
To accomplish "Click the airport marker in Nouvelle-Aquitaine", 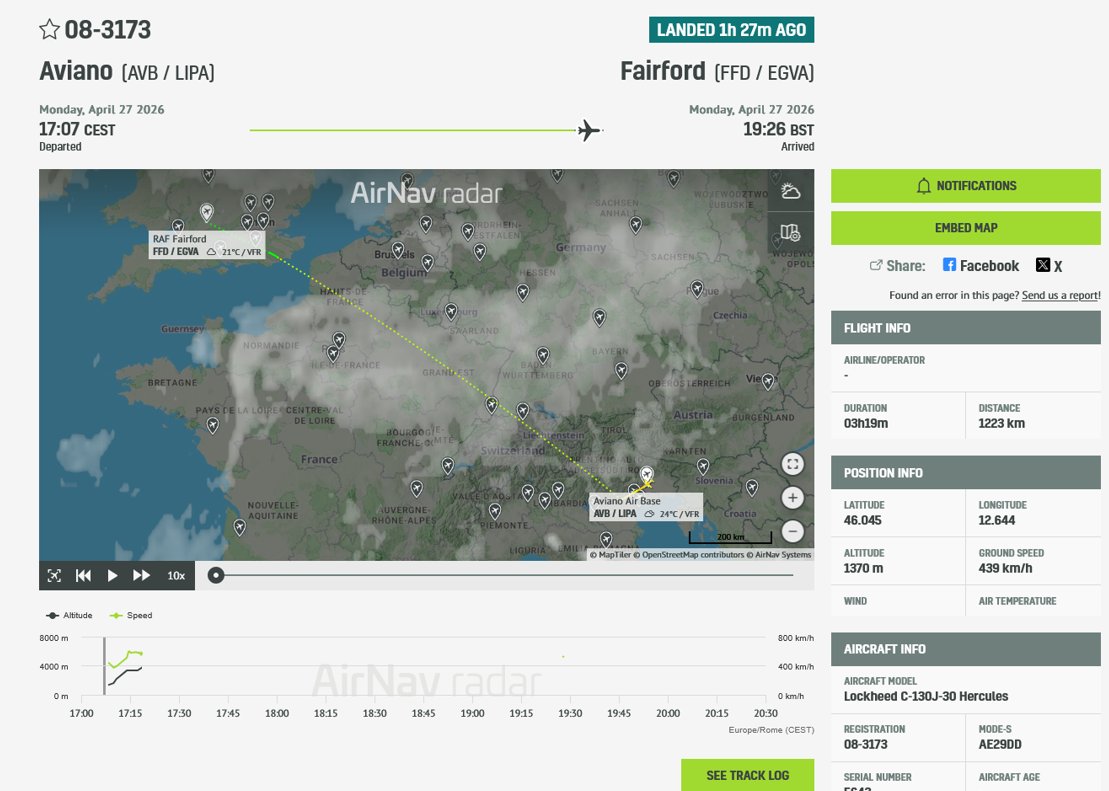I will coord(240,527).
